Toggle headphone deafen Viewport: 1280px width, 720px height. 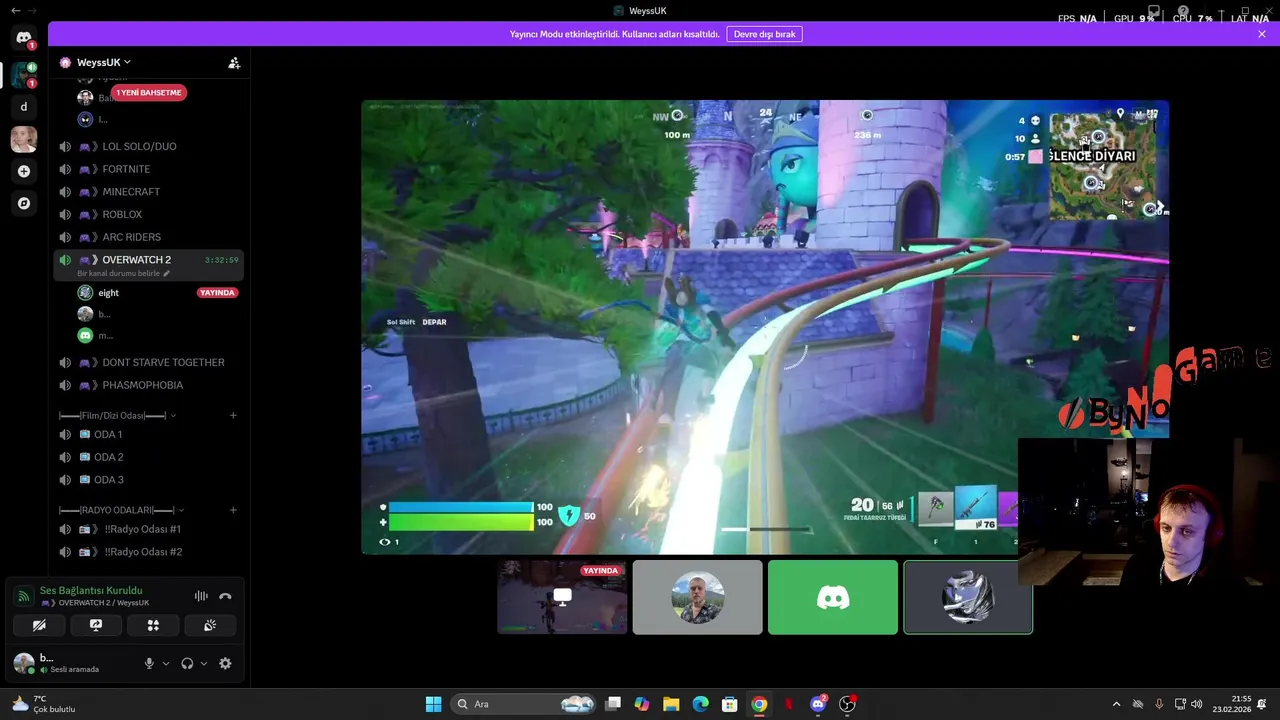click(x=187, y=663)
